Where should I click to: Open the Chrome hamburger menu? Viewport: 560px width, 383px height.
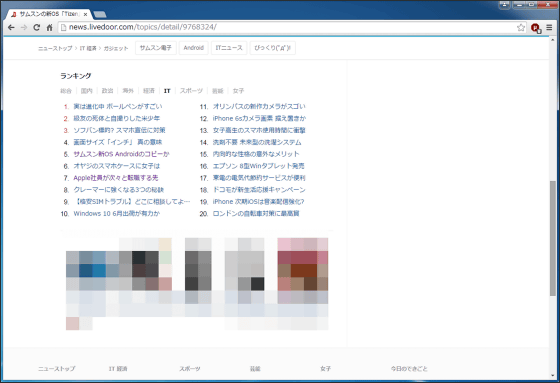549,27
